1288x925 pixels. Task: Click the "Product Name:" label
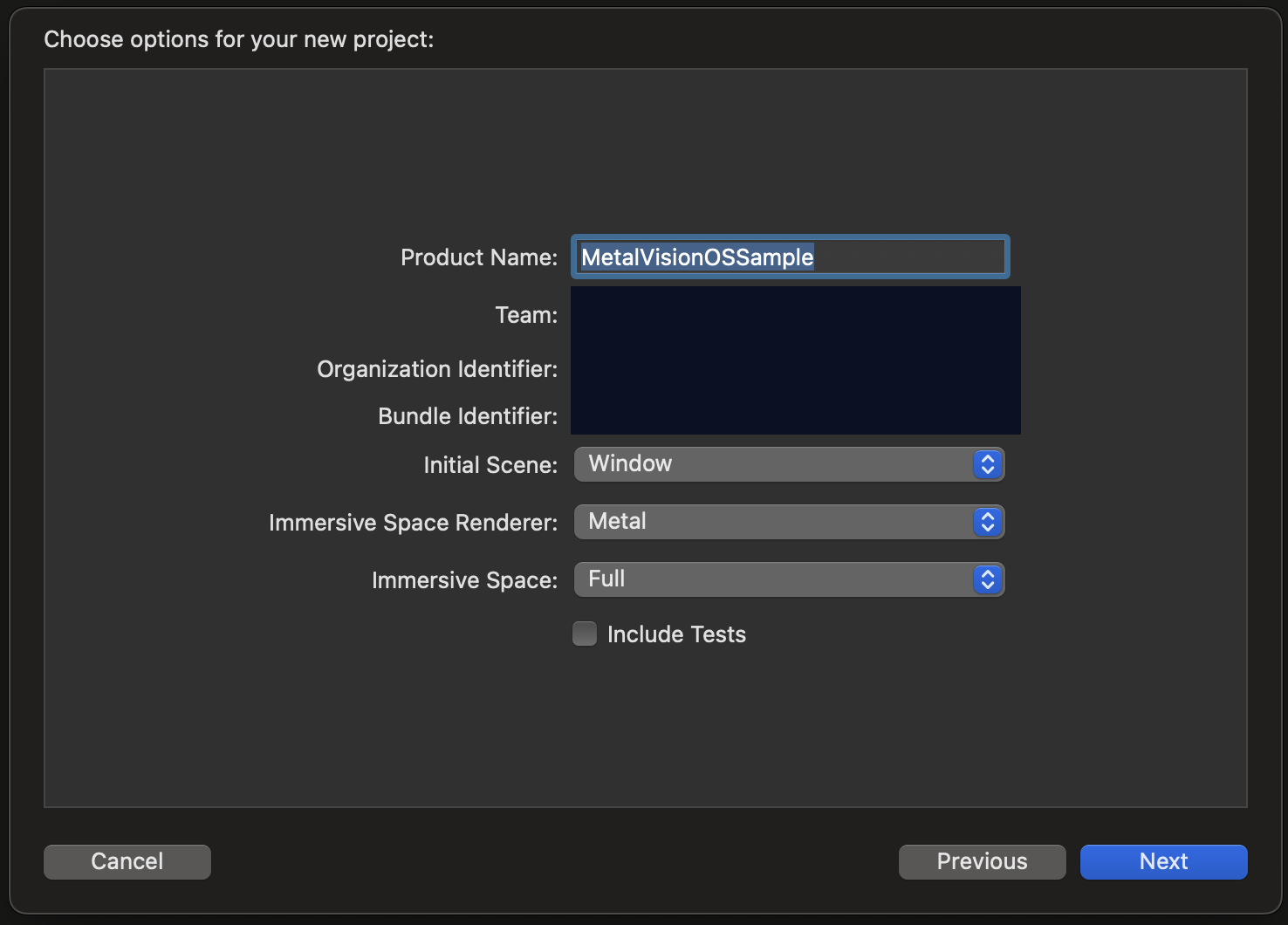click(478, 257)
